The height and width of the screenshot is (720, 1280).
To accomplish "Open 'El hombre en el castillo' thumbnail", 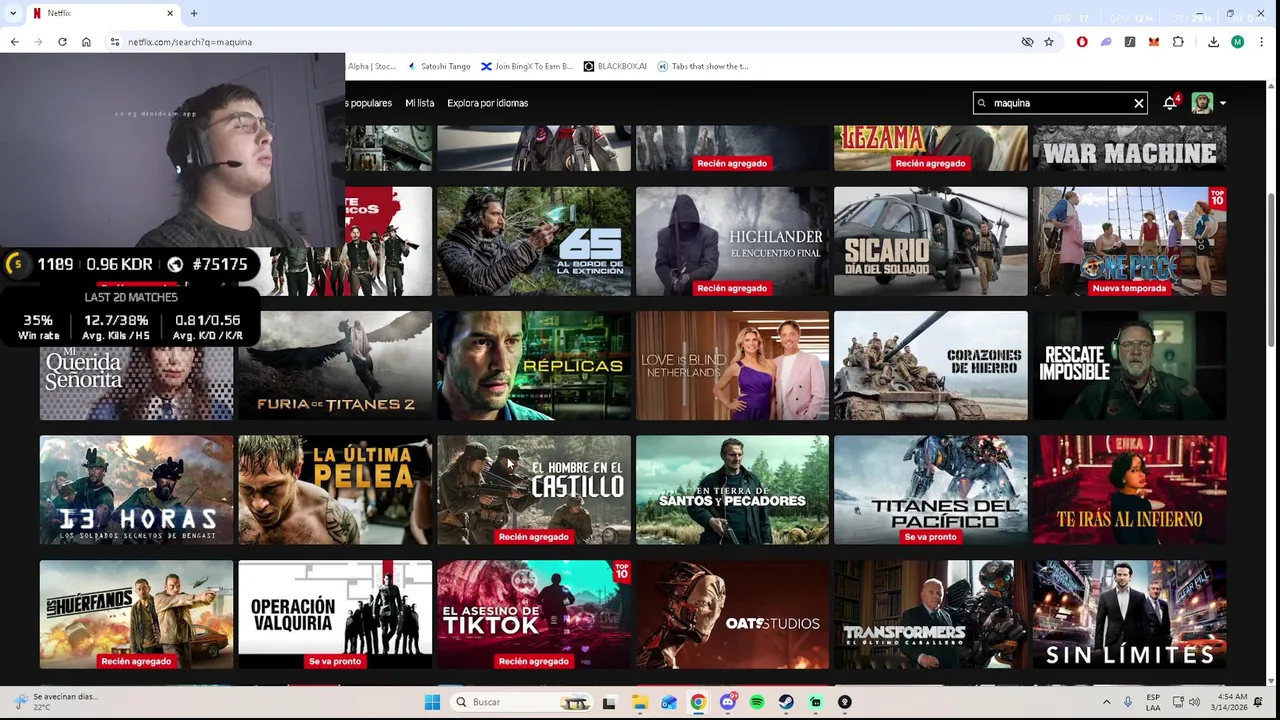I will coord(534,490).
